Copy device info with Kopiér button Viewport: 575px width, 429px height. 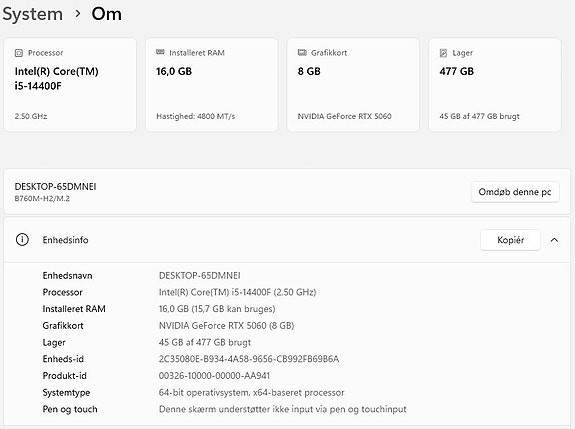(x=510, y=240)
